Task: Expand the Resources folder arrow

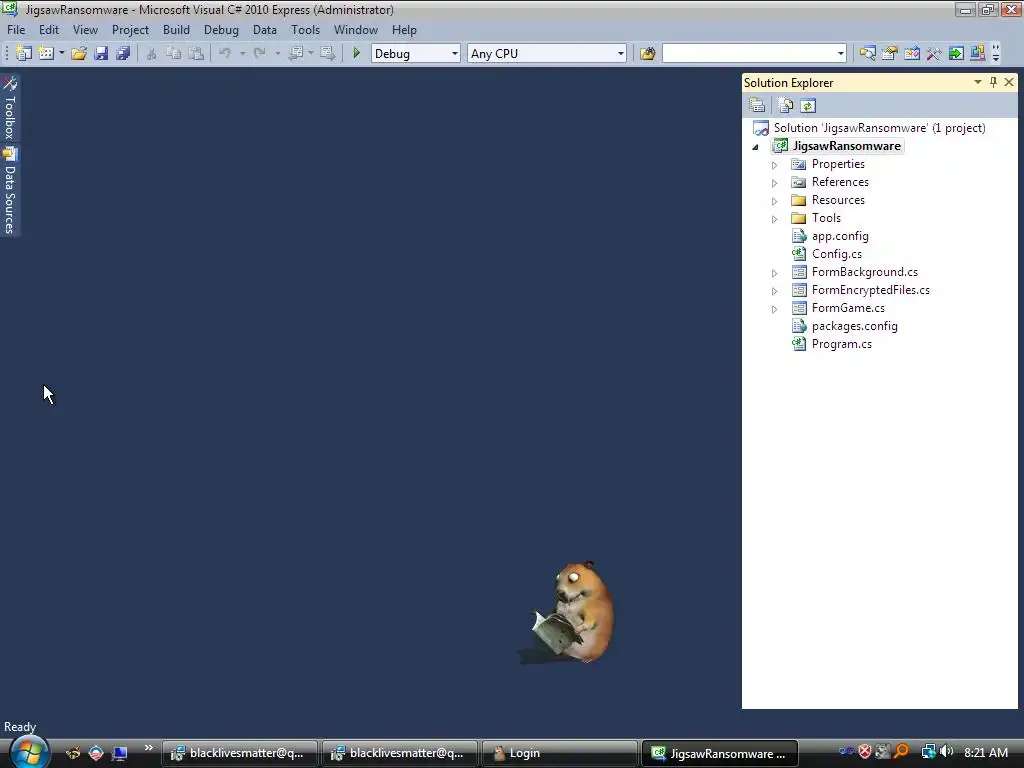Action: (x=775, y=201)
